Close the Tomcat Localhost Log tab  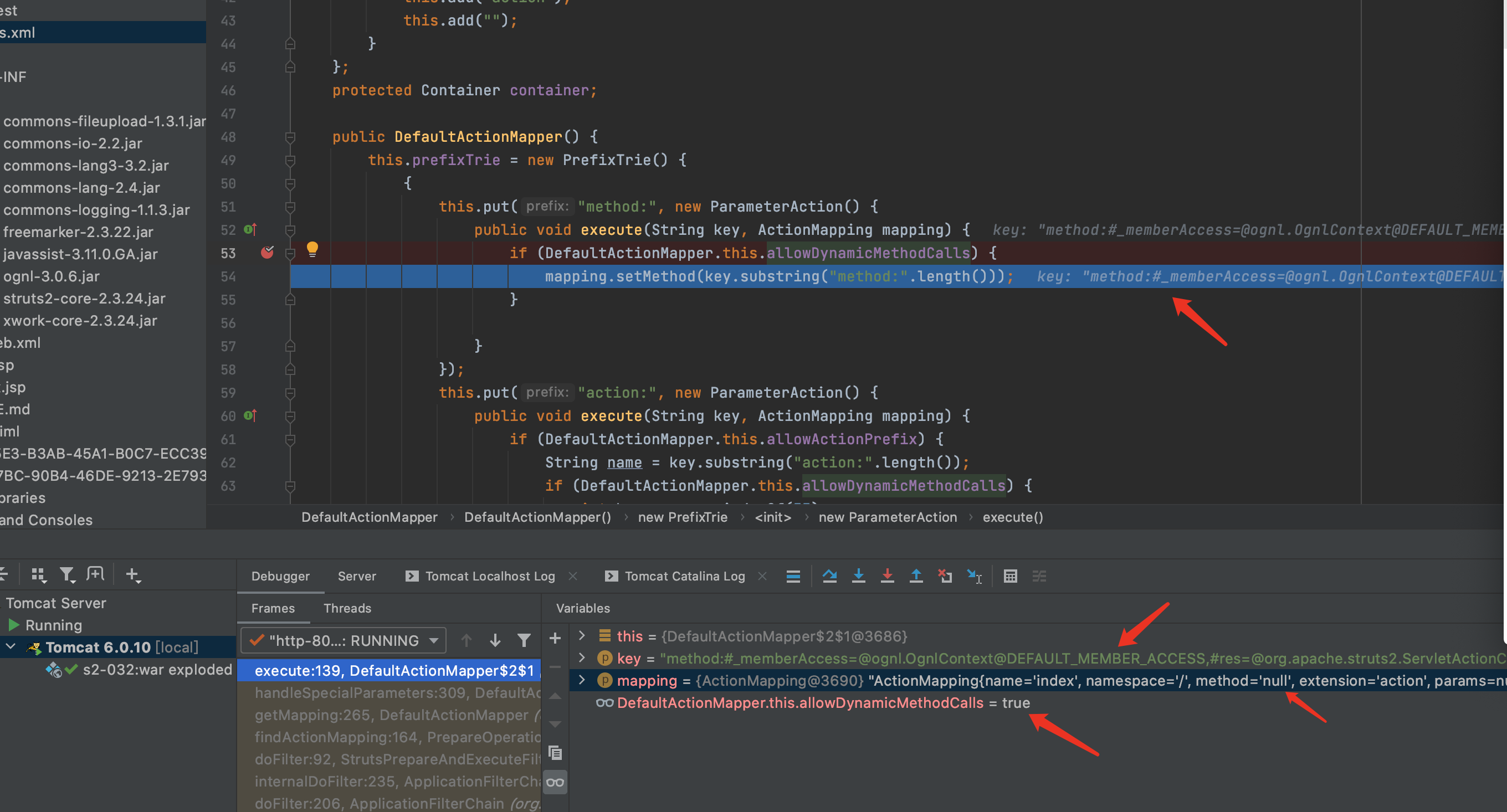573,576
